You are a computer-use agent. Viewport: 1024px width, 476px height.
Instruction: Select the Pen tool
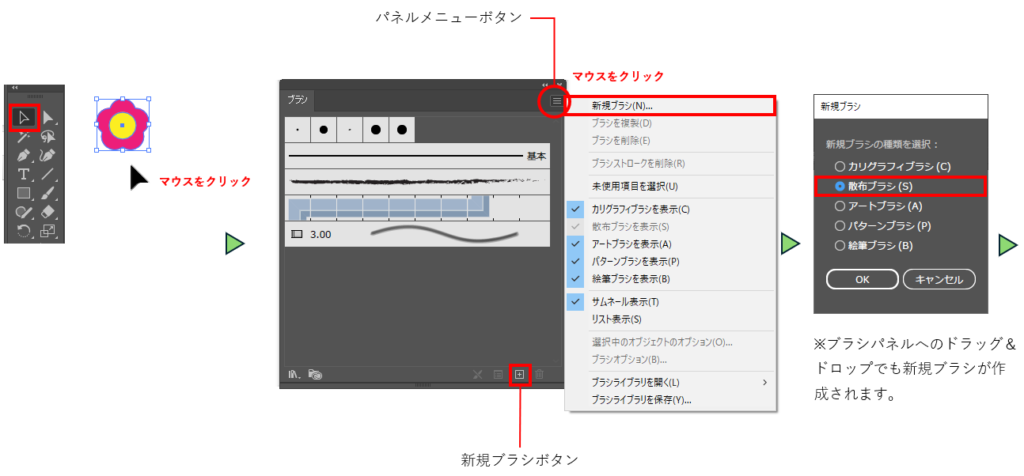pos(24,155)
